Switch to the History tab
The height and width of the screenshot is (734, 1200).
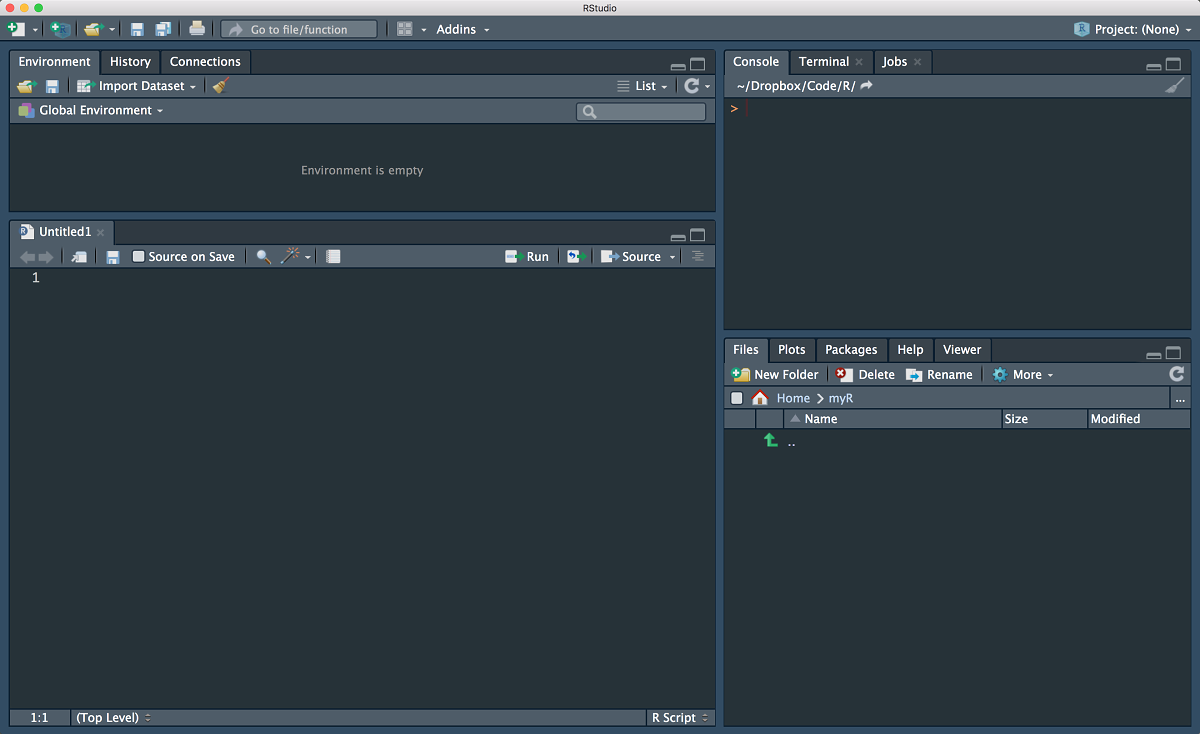coord(130,62)
